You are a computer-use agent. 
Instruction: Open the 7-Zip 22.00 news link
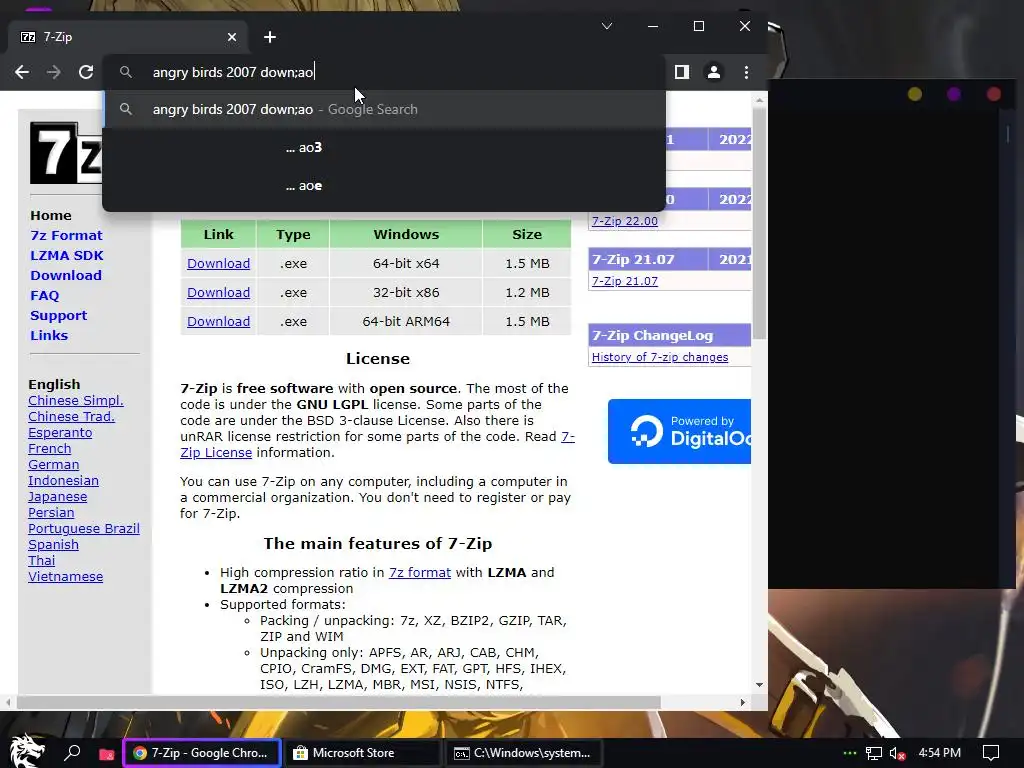[624, 221]
